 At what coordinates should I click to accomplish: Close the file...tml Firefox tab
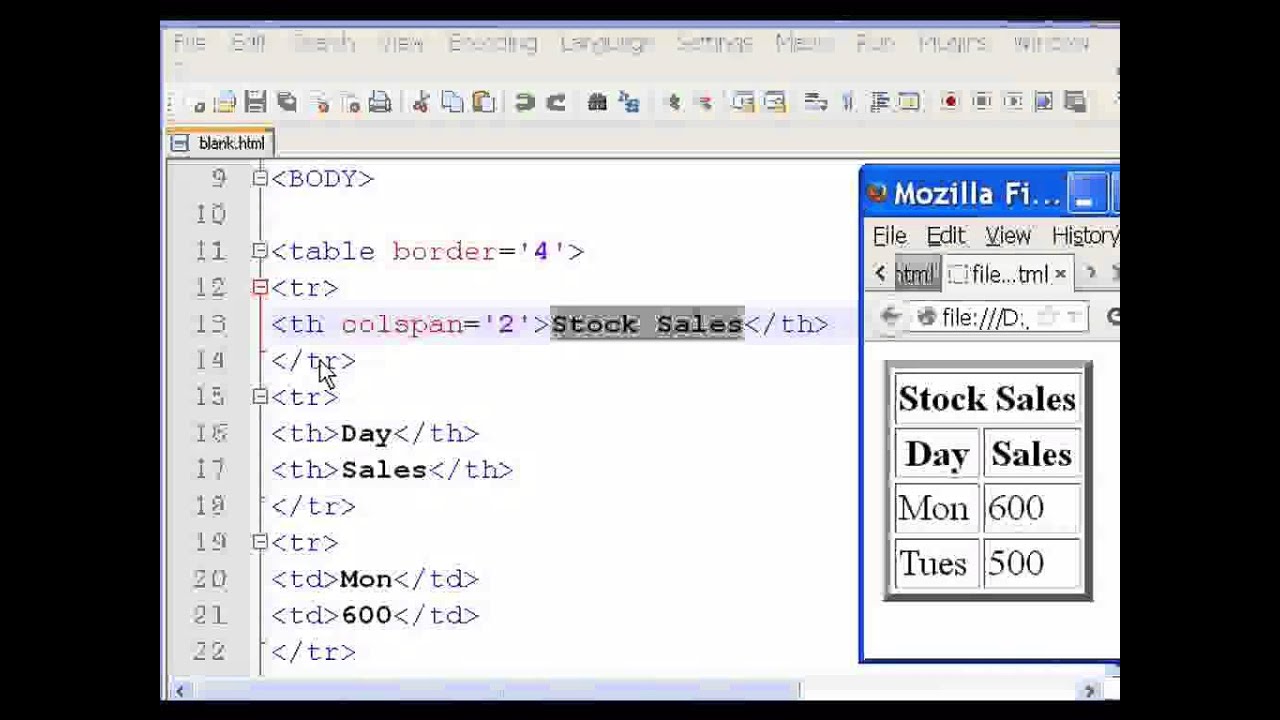pos(1061,274)
